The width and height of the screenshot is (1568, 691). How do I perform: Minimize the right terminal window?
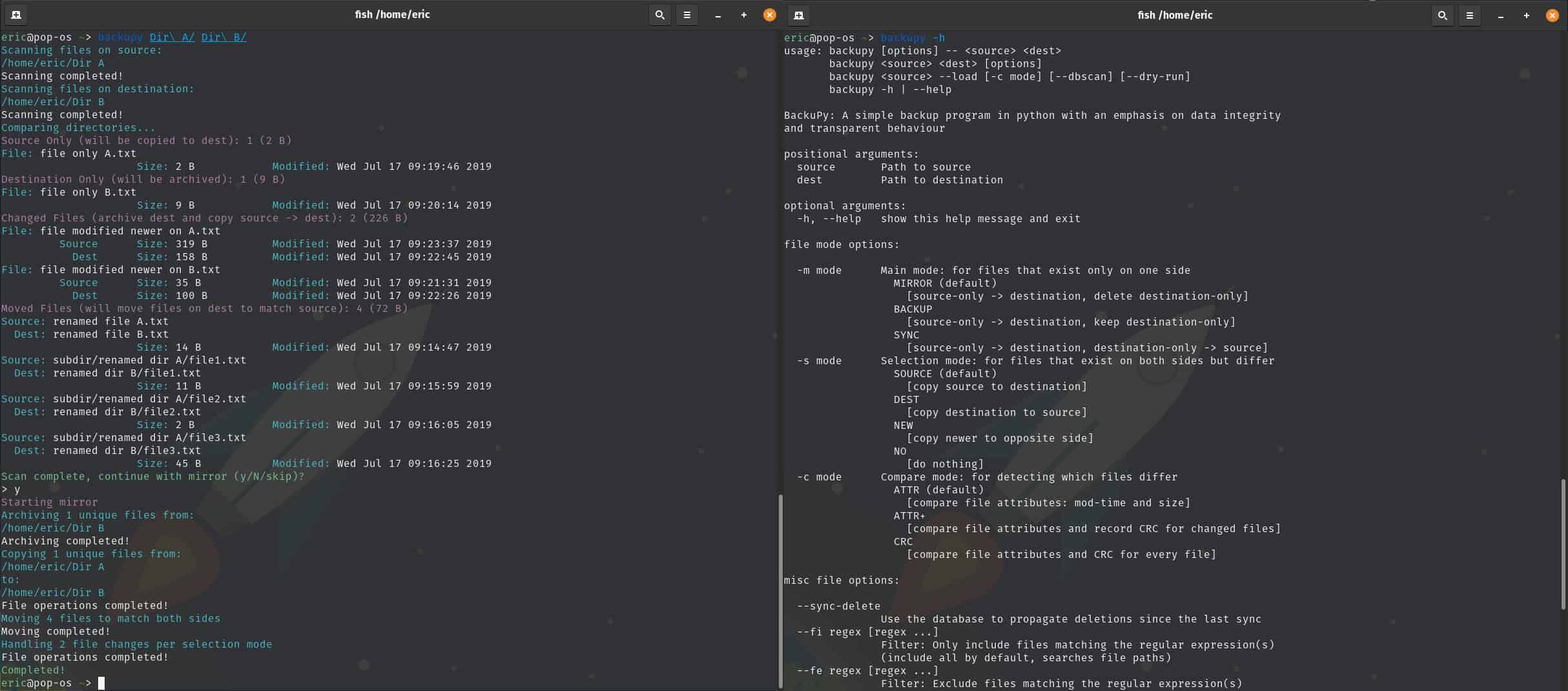point(1500,15)
